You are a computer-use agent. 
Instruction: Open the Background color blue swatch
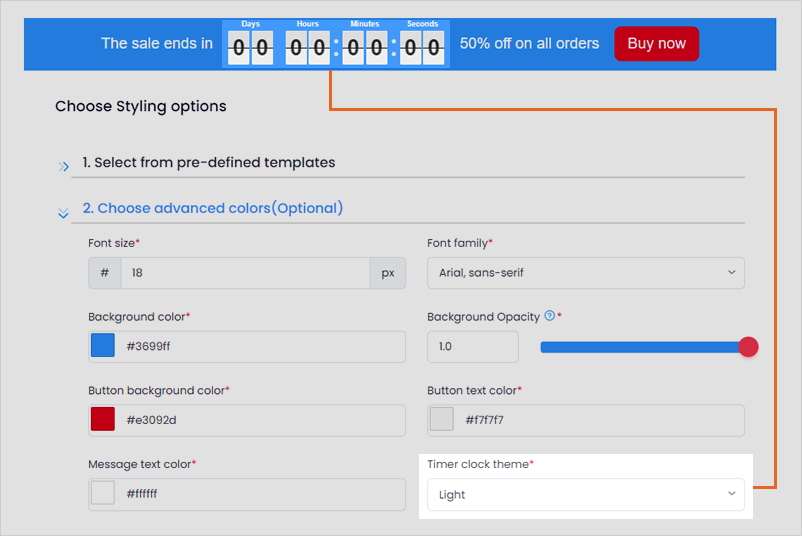click(x=103, y=345)
